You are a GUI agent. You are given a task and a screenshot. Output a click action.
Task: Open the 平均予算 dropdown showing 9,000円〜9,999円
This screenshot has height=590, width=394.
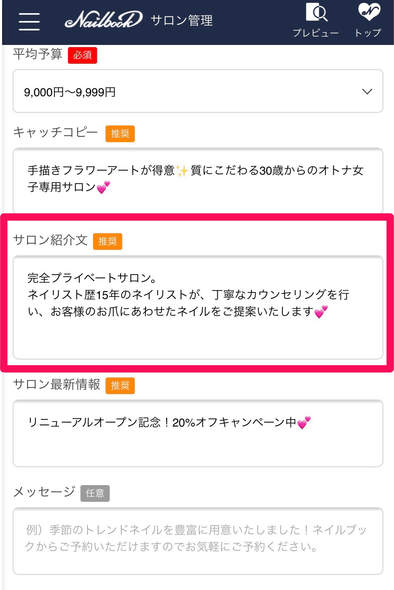198,91
